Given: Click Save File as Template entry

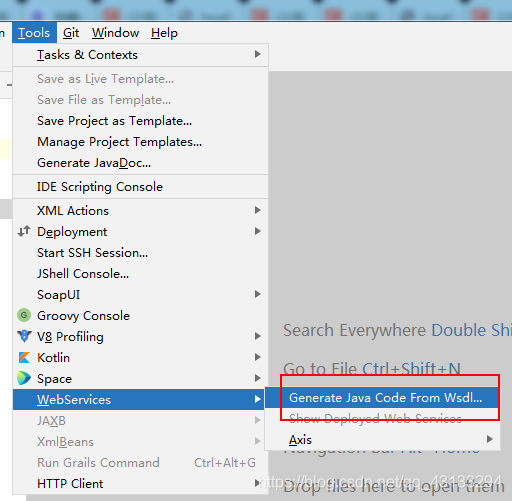Looking at the screenshot, I should pyautogui.click(x=140, y=100).
